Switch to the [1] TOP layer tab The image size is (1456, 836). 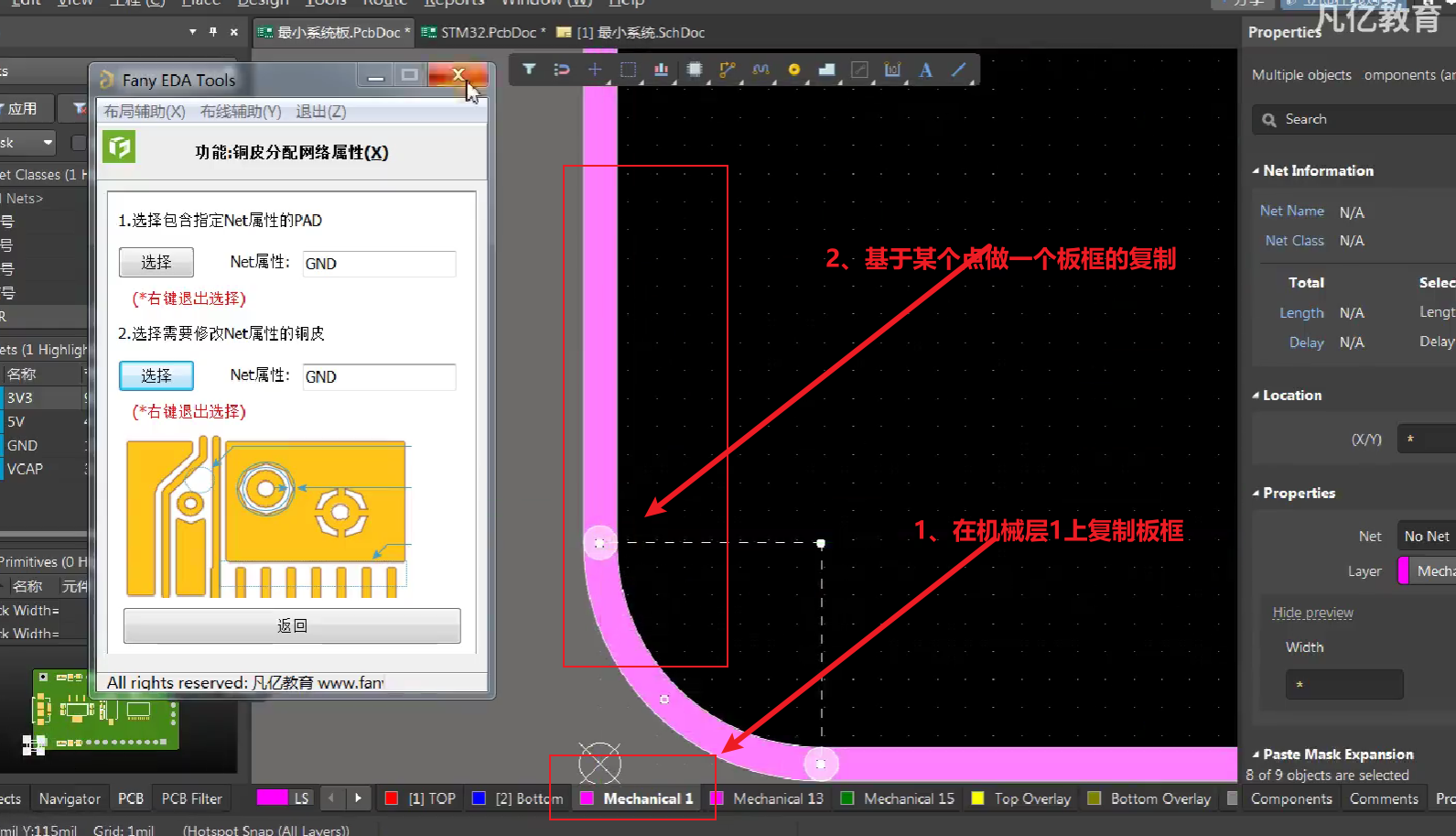(421, 798)
